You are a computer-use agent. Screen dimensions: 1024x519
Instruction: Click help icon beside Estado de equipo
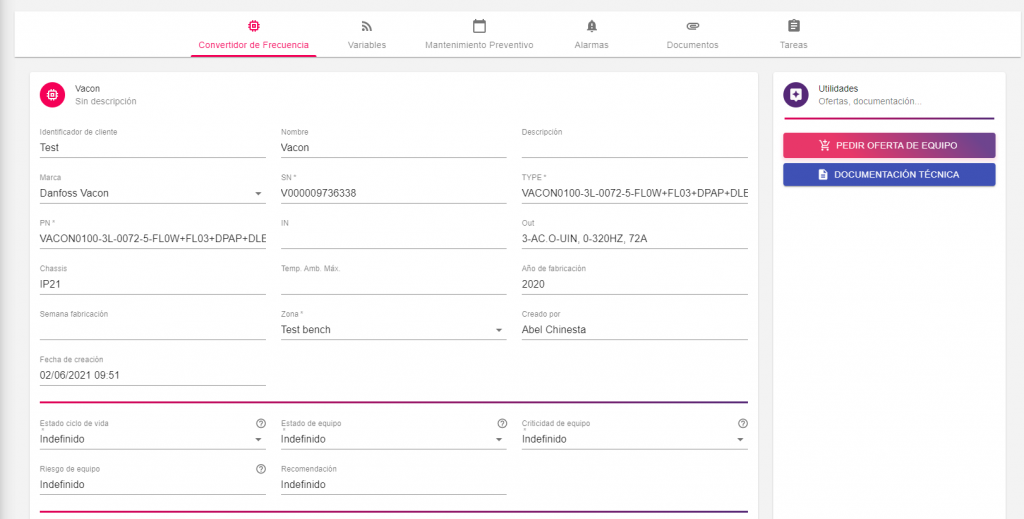(501, 423)
